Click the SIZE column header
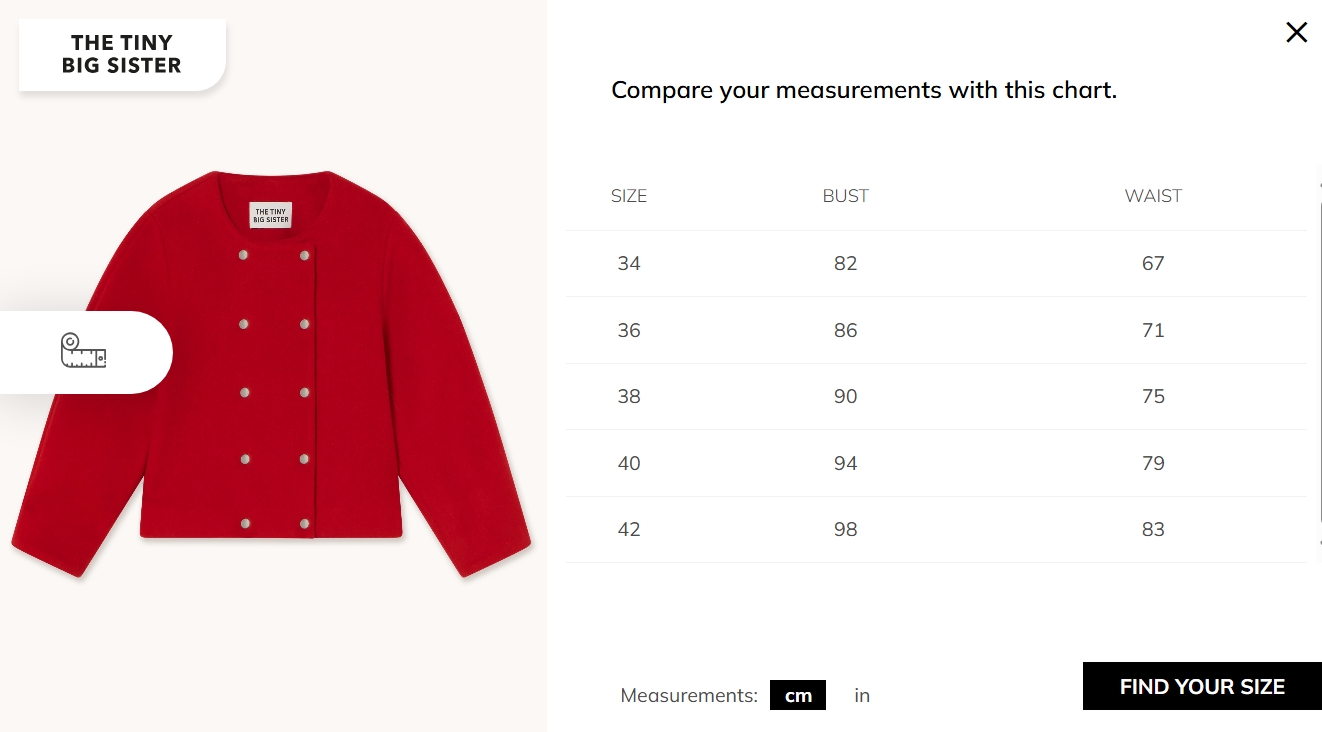This screenshot has height=732, width=1322. pyautogui.click(x=629, y=196)
